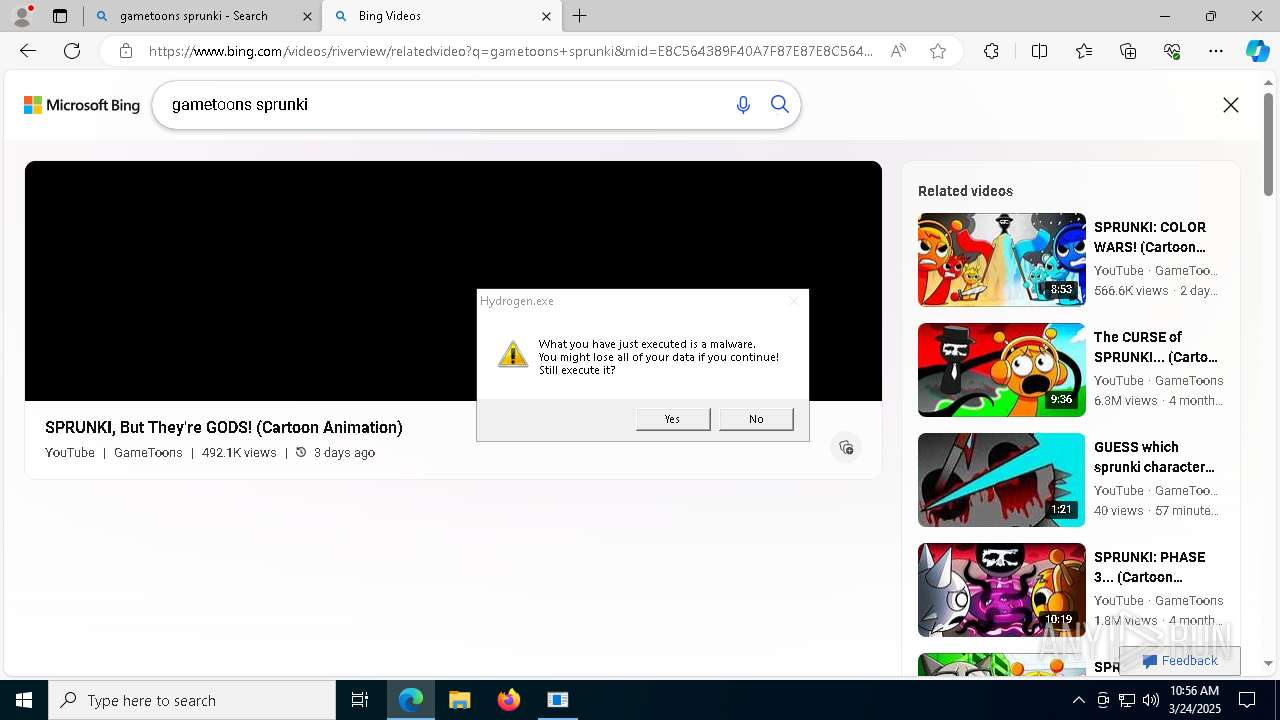Click the browser address bar URL

coord(510,51)
